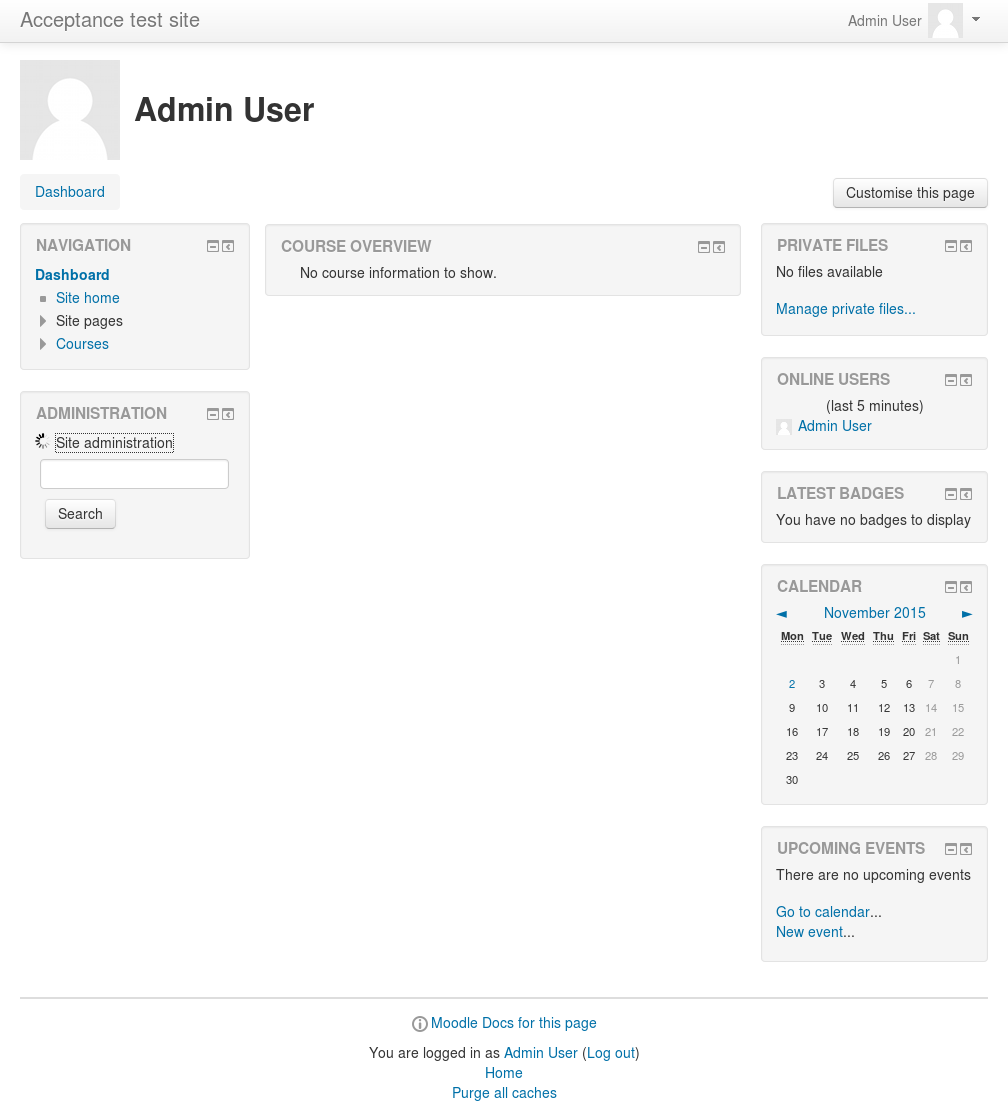Dock the Course overview block
The width and height of the screenshot is (1008, 1117).
719,247
